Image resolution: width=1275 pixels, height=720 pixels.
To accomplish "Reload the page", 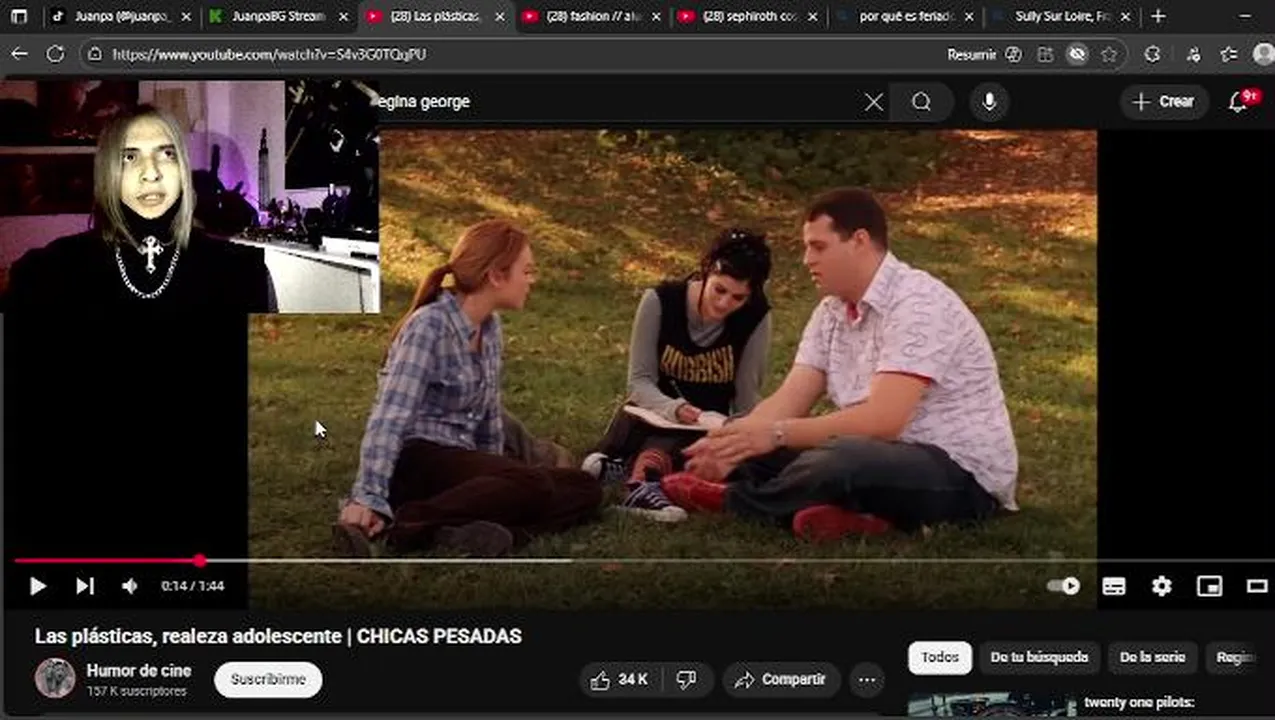I will (x=55, y=54).
